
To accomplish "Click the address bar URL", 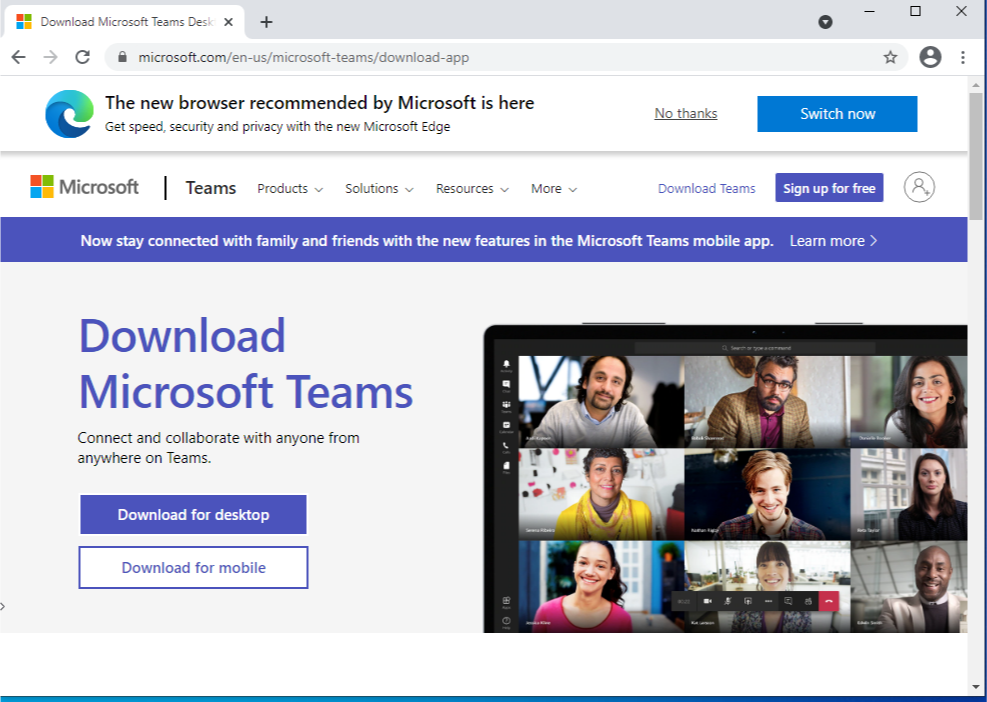I will tap(303, 57).
